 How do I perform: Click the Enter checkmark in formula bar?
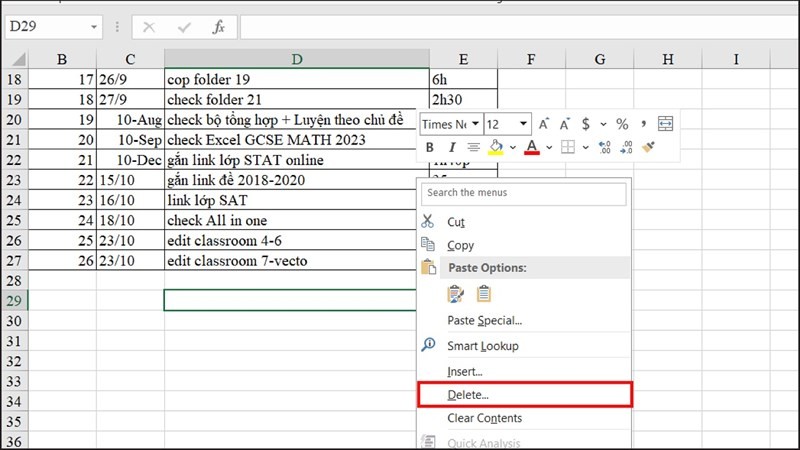pos(184,27)
